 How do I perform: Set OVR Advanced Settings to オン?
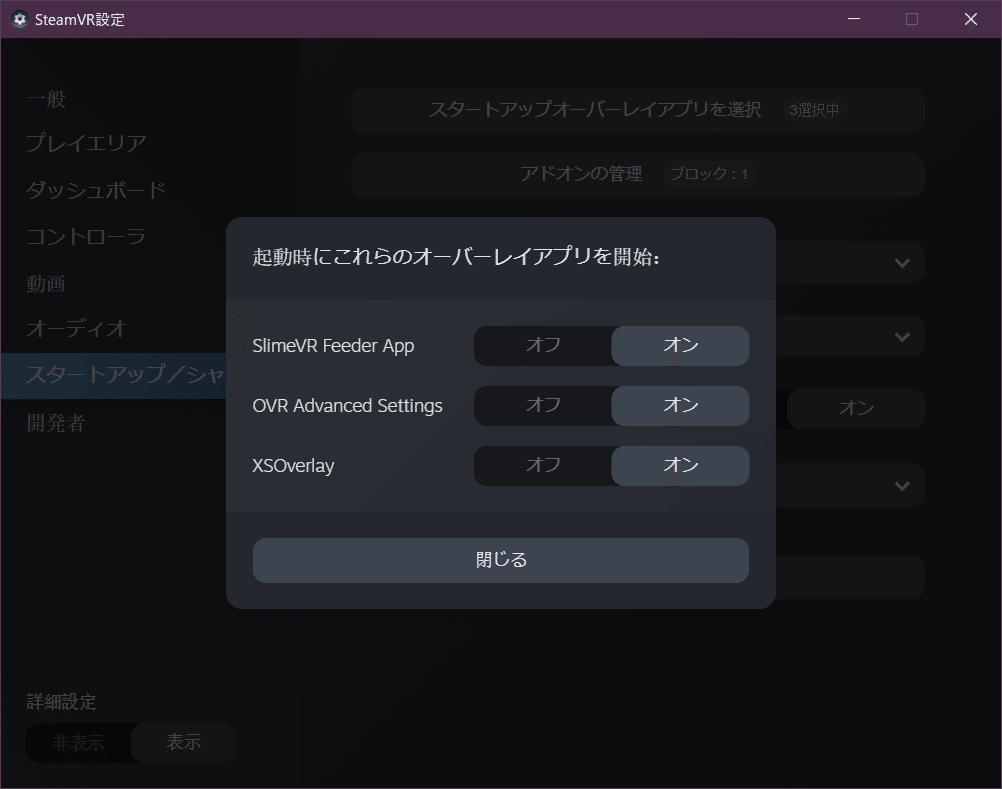pos(681,406)
